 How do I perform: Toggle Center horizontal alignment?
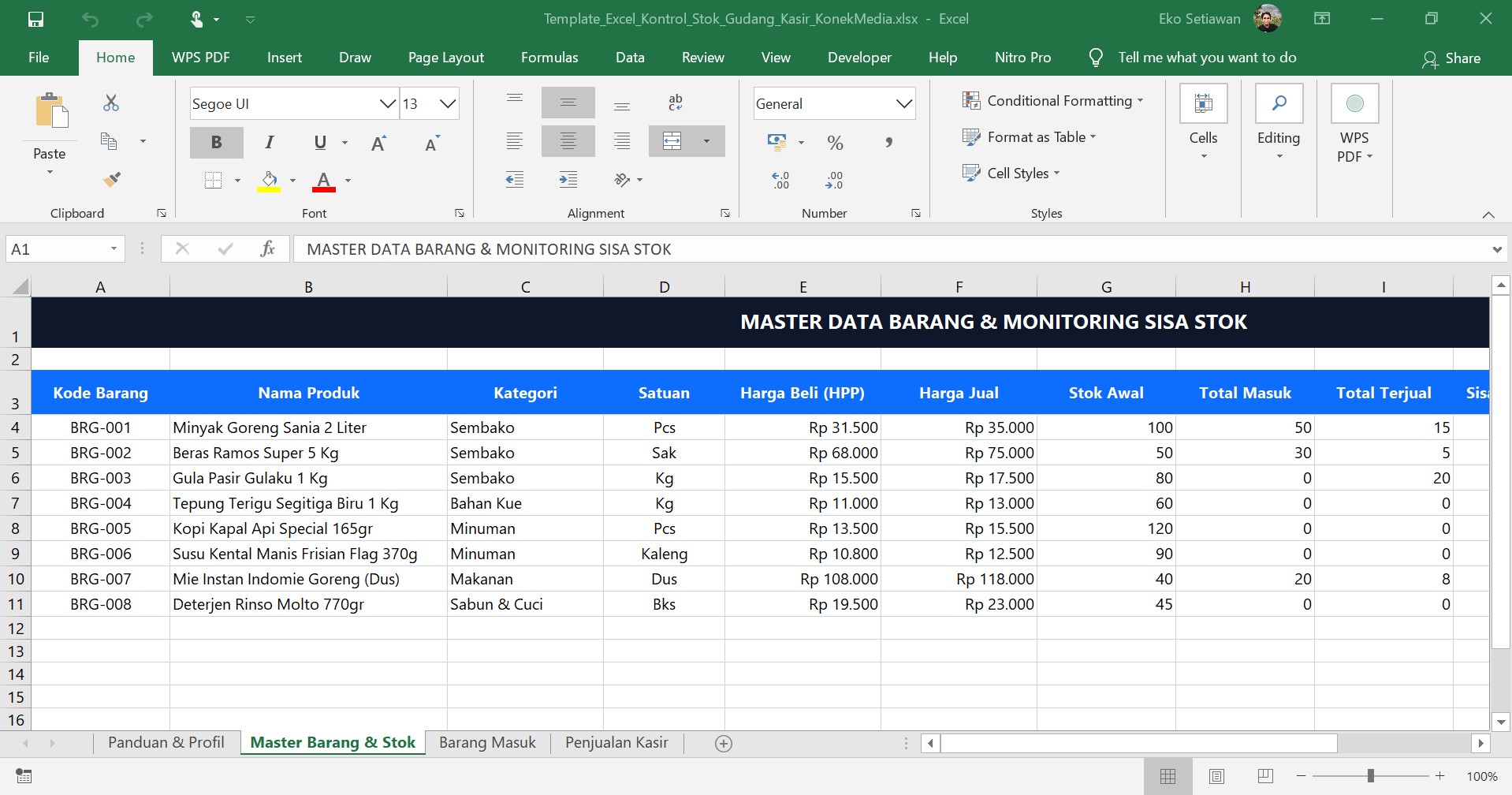568,141
